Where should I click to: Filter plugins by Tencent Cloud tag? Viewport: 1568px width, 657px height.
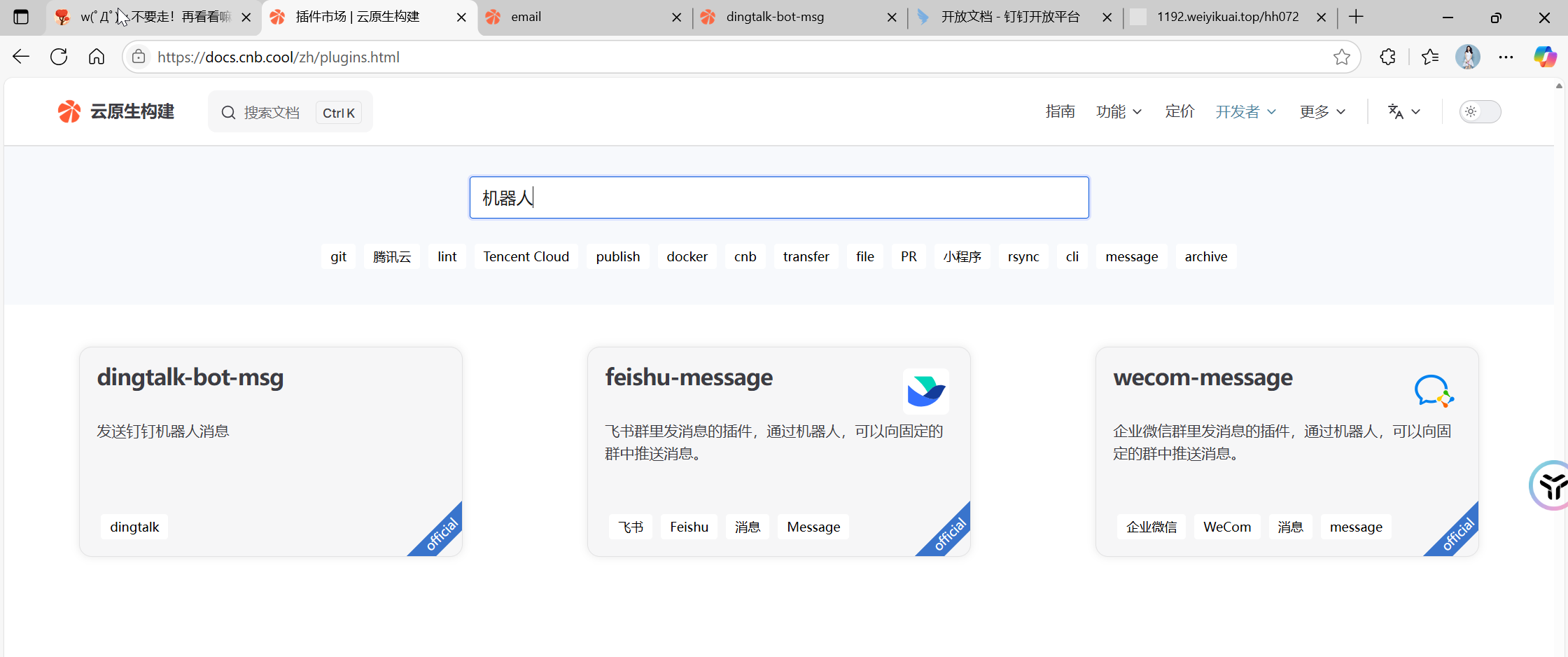pos(526,256)
